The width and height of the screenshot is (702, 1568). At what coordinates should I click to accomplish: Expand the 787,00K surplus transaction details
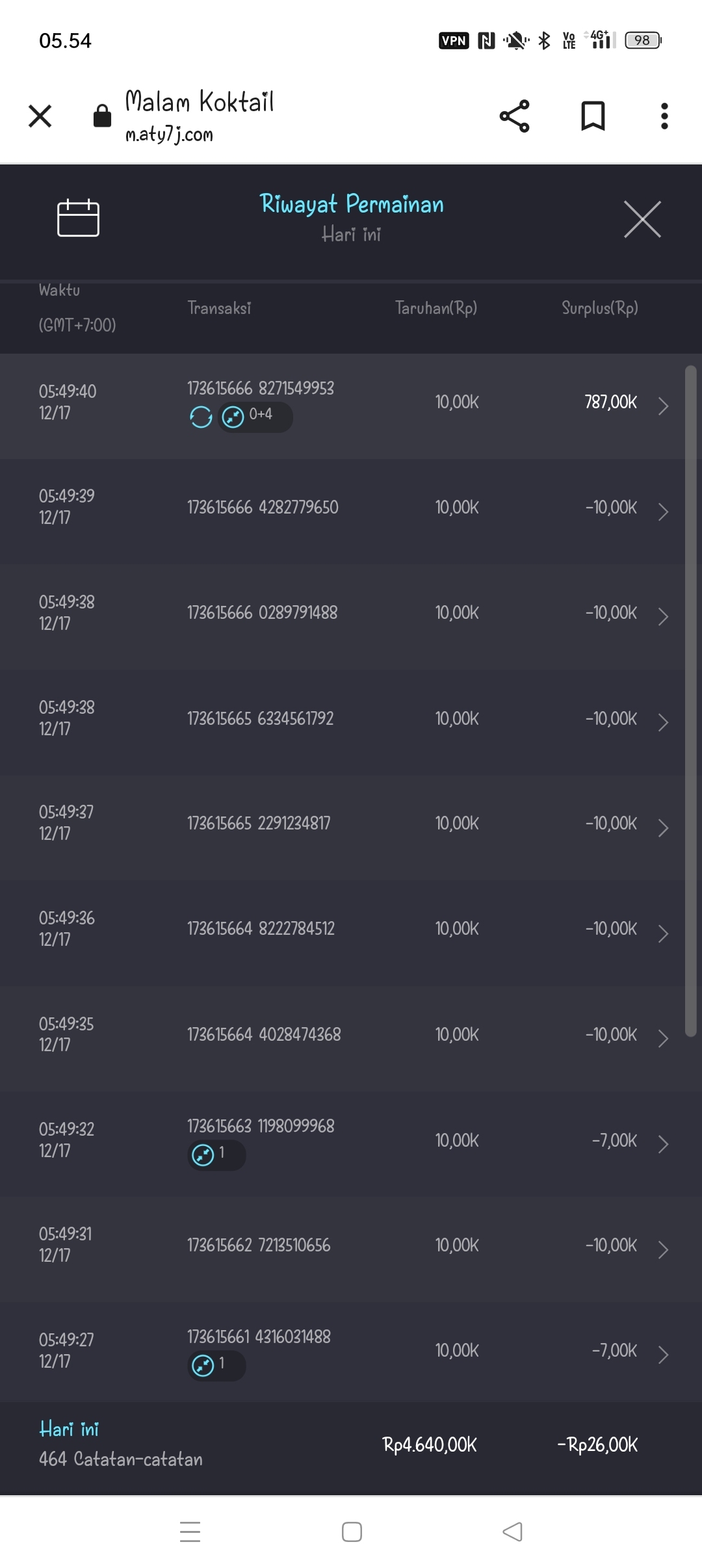(663, 406)
